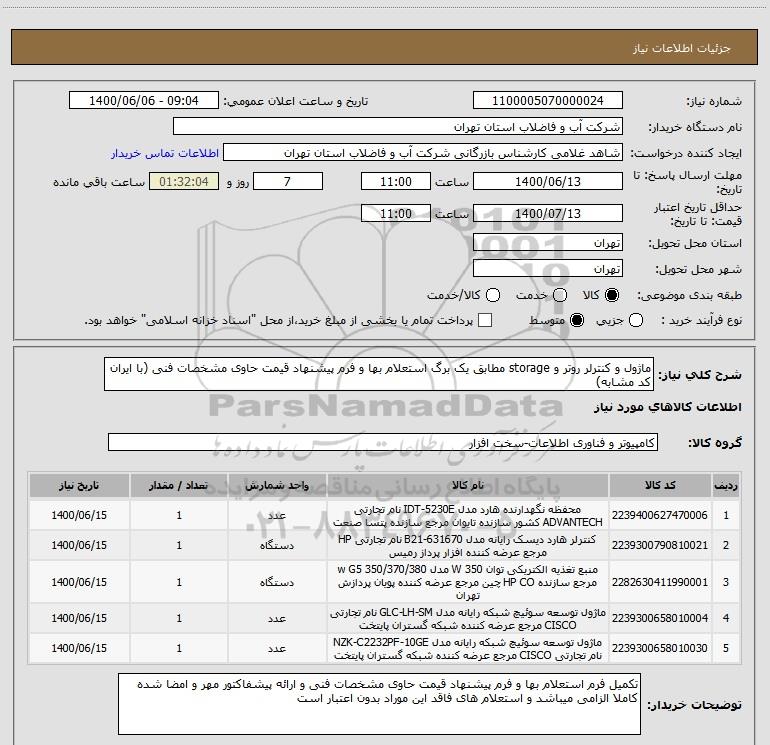Click item code 2239400627470006

[660, 515]
